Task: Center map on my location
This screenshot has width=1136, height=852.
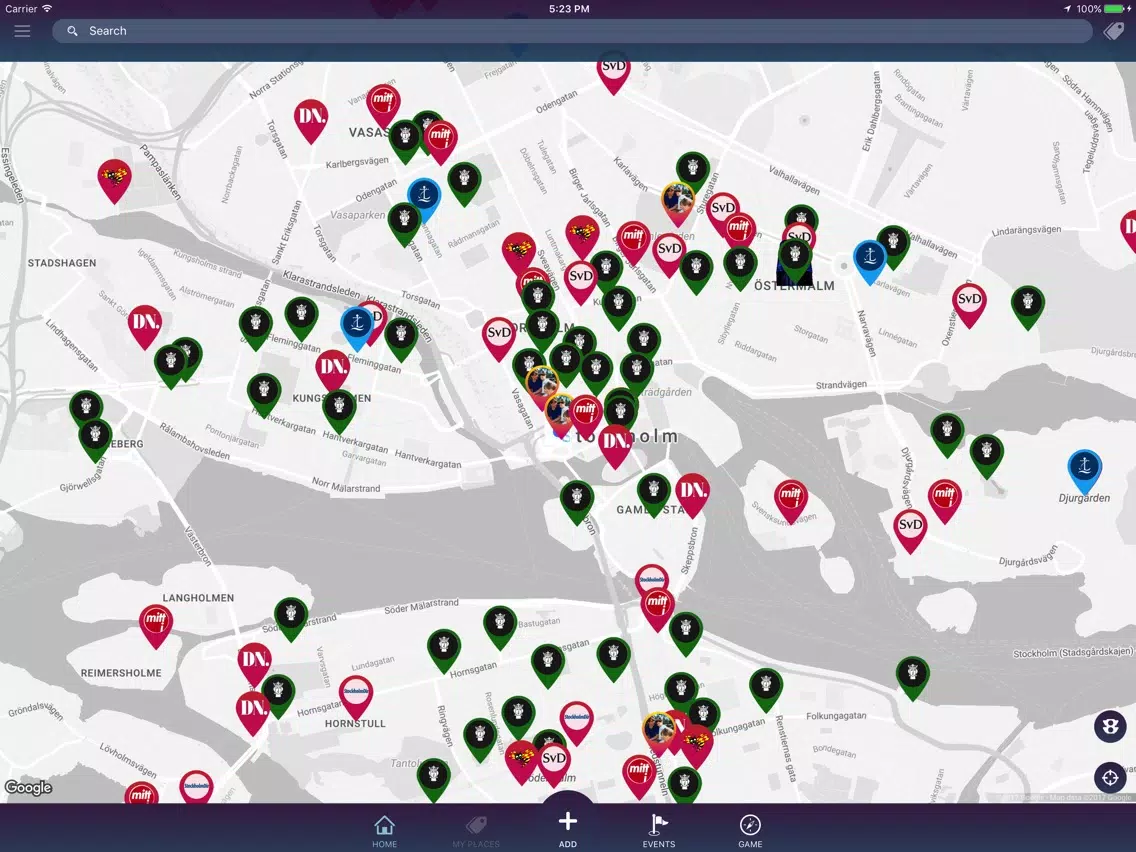Action: click(x=1110, y=778)
